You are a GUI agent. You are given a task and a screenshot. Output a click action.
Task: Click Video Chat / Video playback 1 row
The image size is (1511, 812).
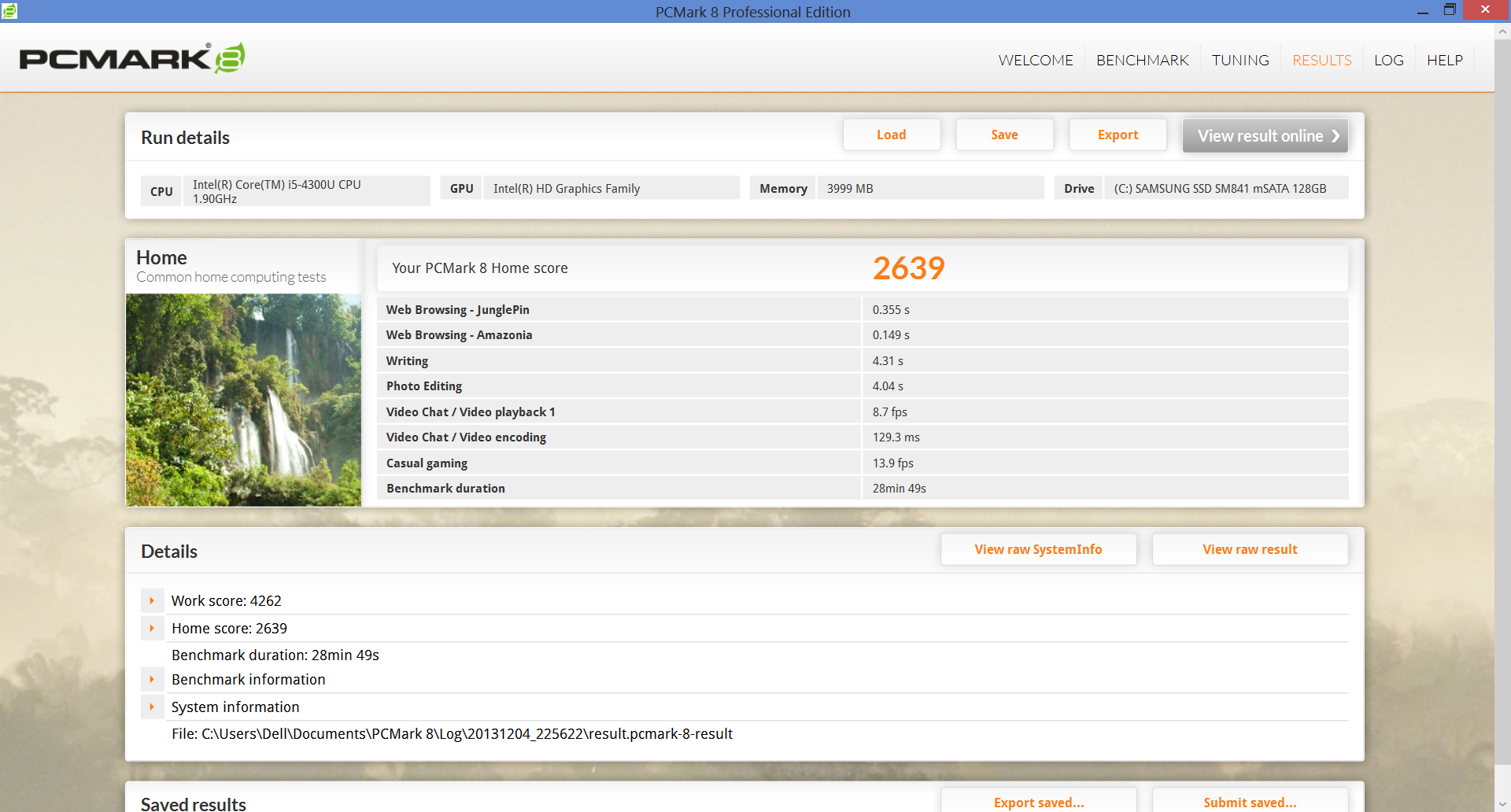[x=863, y=412]
